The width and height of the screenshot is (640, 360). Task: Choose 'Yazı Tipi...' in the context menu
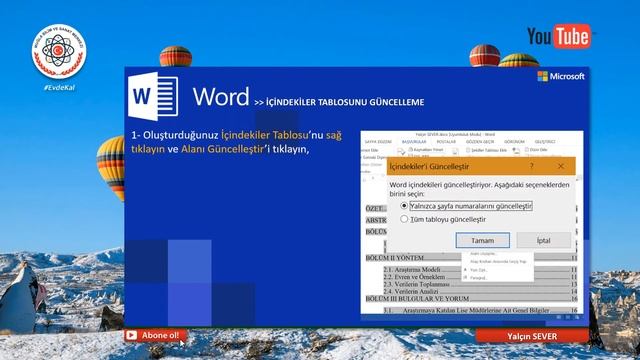(479, 270)
